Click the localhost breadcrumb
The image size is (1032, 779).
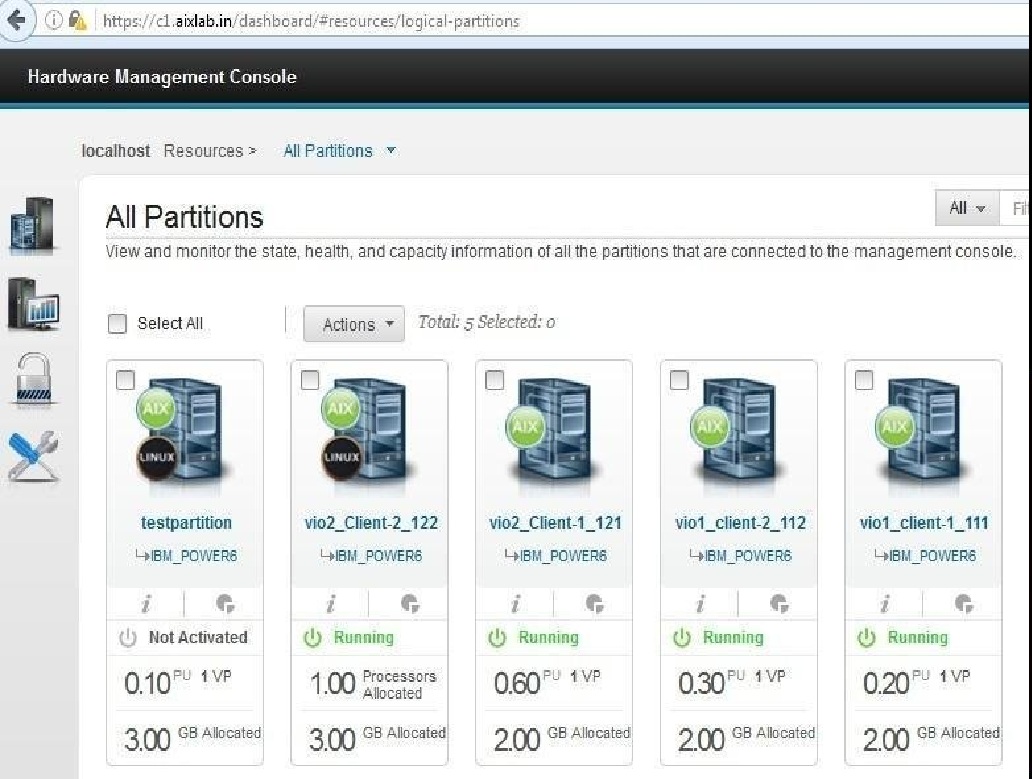click(116, 151)
